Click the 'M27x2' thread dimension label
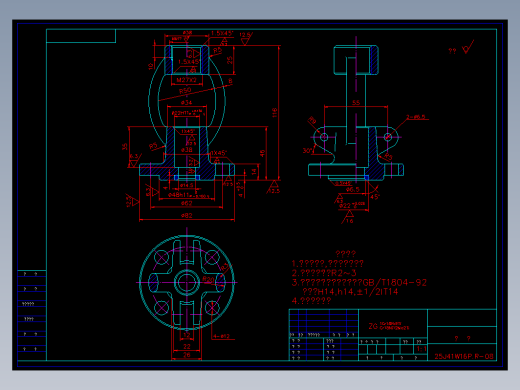The image size is (520, 390). point(186,80)
